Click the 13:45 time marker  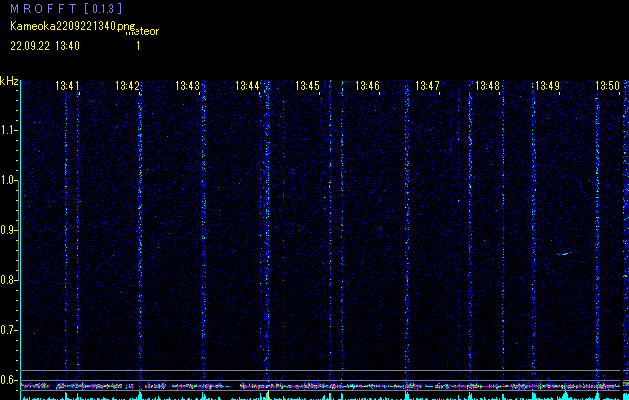pyautogui.click(x=307, y=86)
